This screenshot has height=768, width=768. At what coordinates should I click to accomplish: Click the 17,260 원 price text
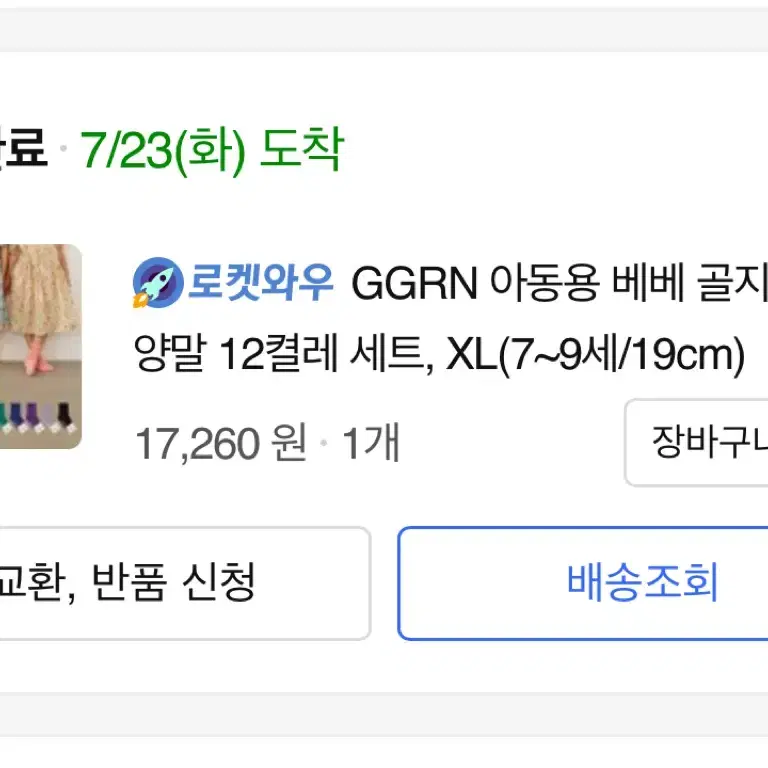click(220, 443)
